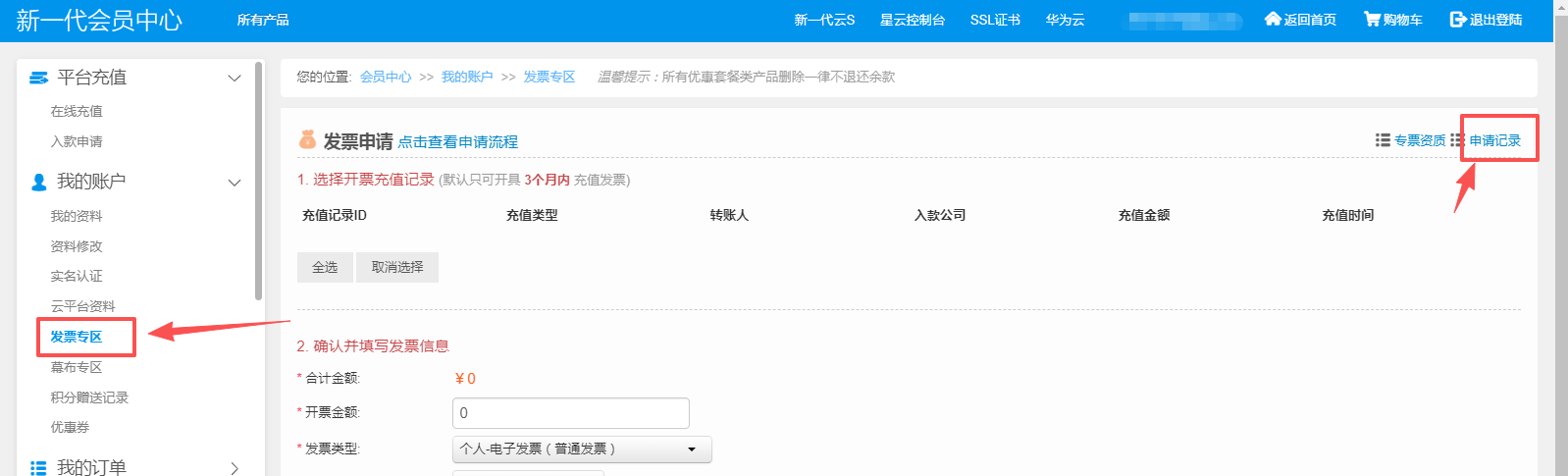
Task: Open the 发票类型 dropdown
Action: point(582,449)
